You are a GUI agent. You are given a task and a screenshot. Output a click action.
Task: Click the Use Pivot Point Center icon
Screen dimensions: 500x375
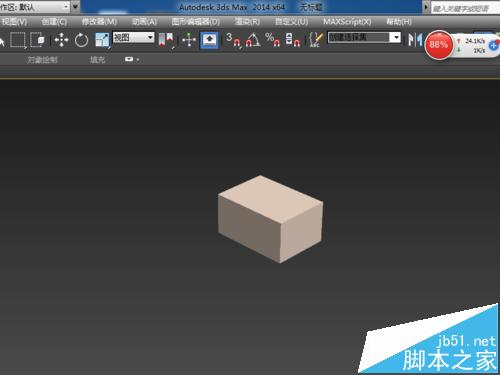(166, 40)
